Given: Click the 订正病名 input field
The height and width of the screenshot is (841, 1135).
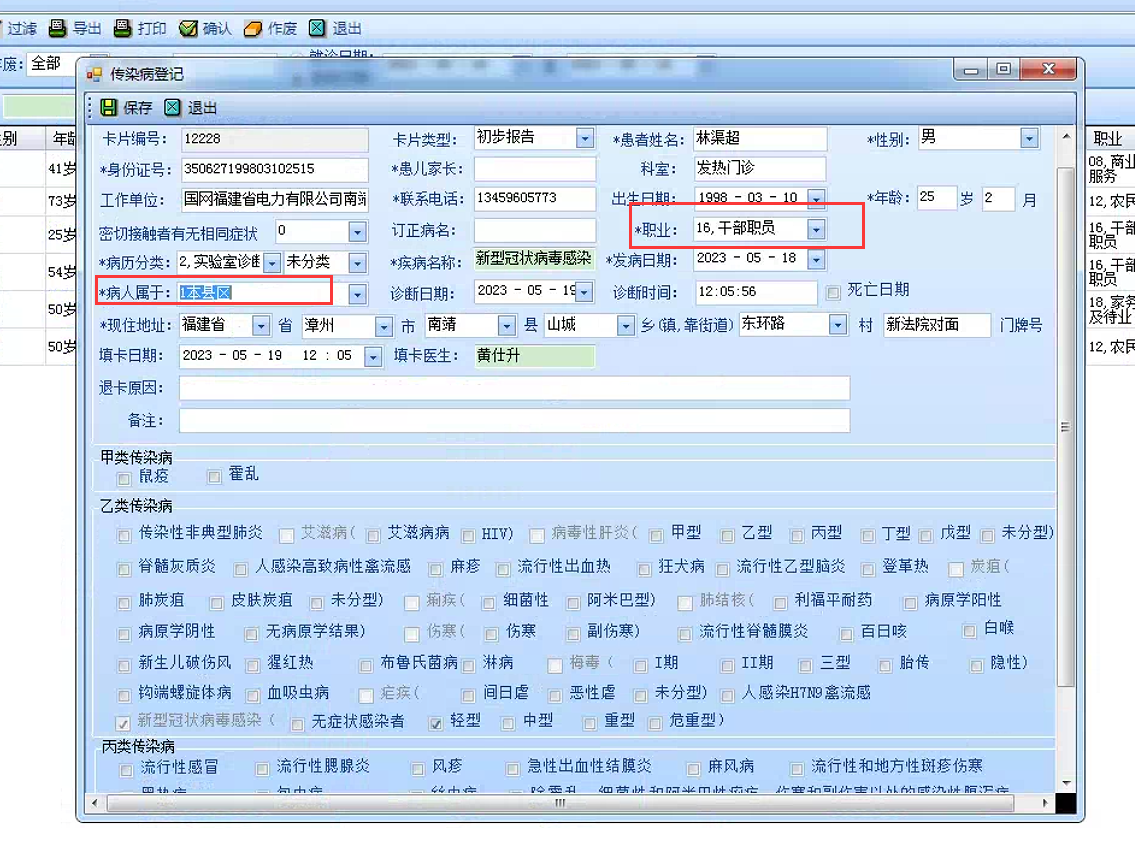Looking at the screenshot, I should tap(534, 231).
